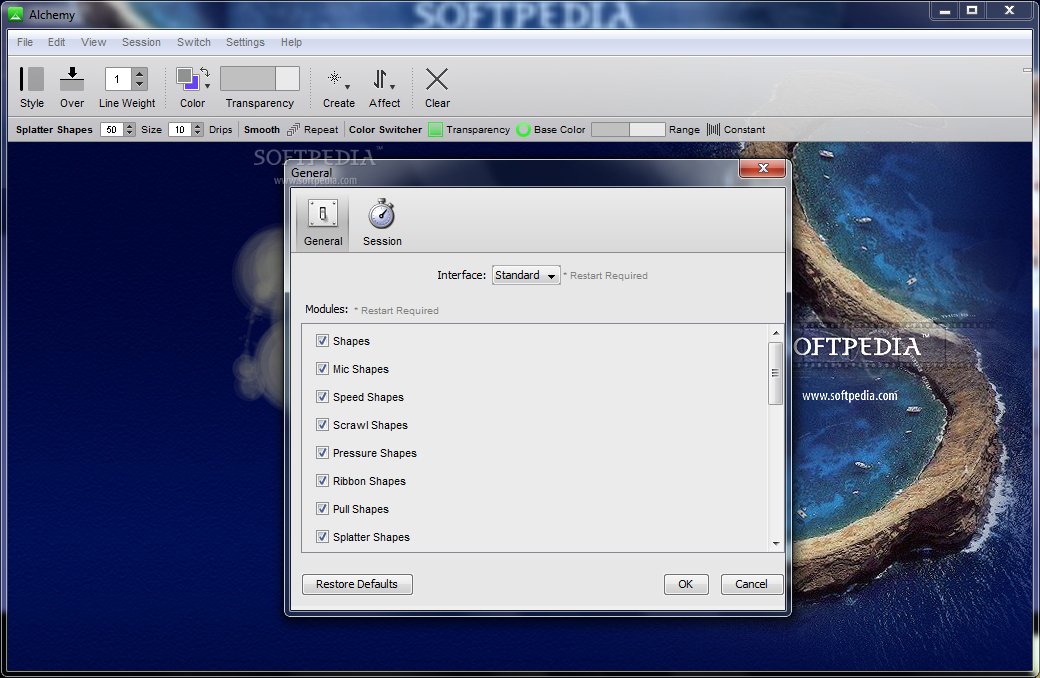
Task: Open the Edit menu
Action: (x=56, y=42)
